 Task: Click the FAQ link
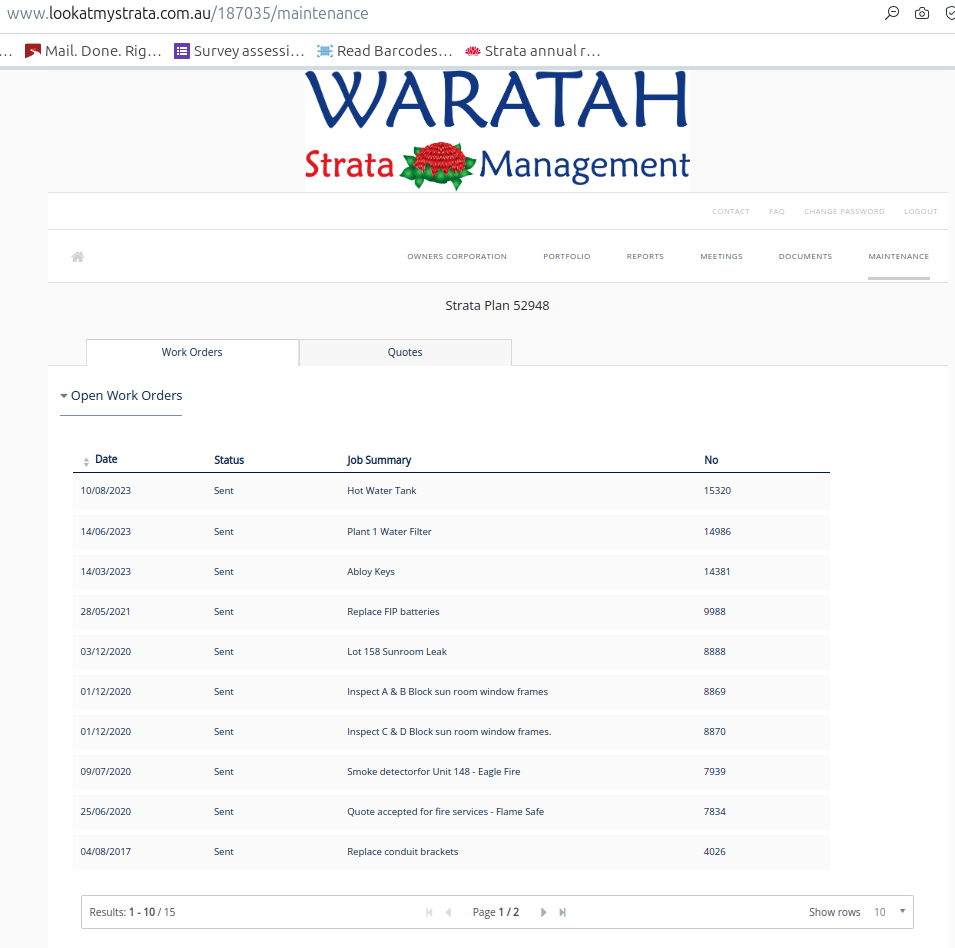click(x=777, y=211)
